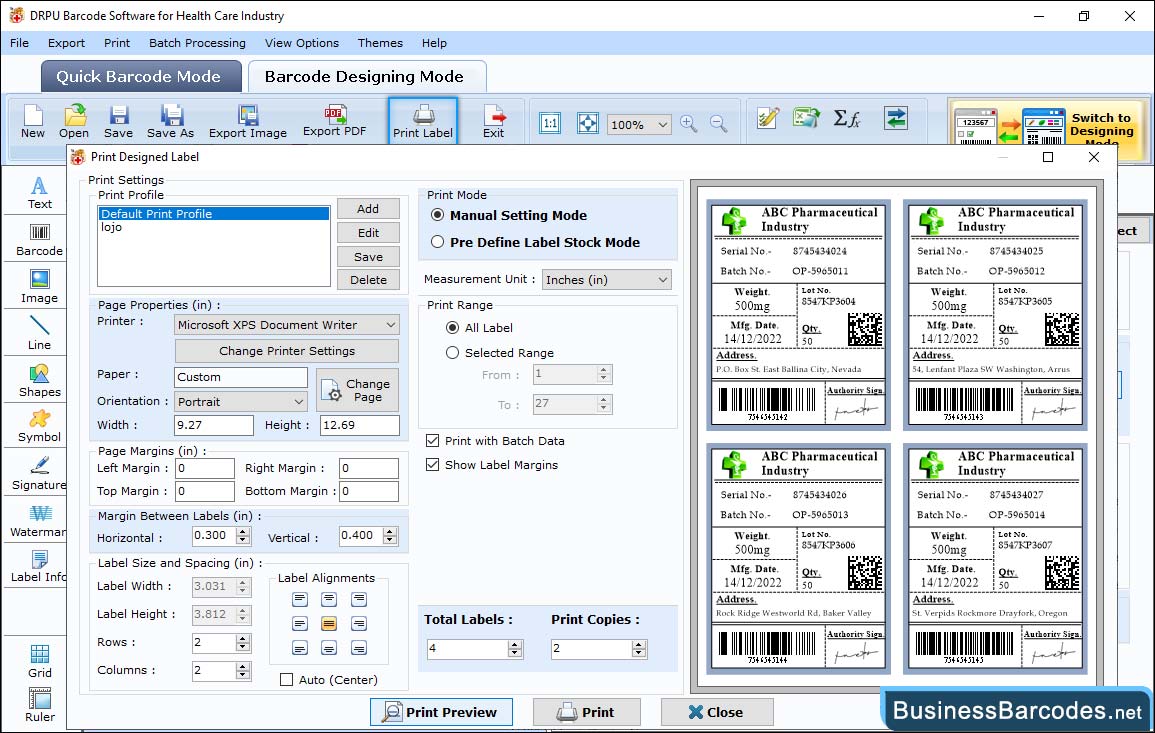Click the Save As toolbar icon
Screen dimensions: 1155x733
170,122
